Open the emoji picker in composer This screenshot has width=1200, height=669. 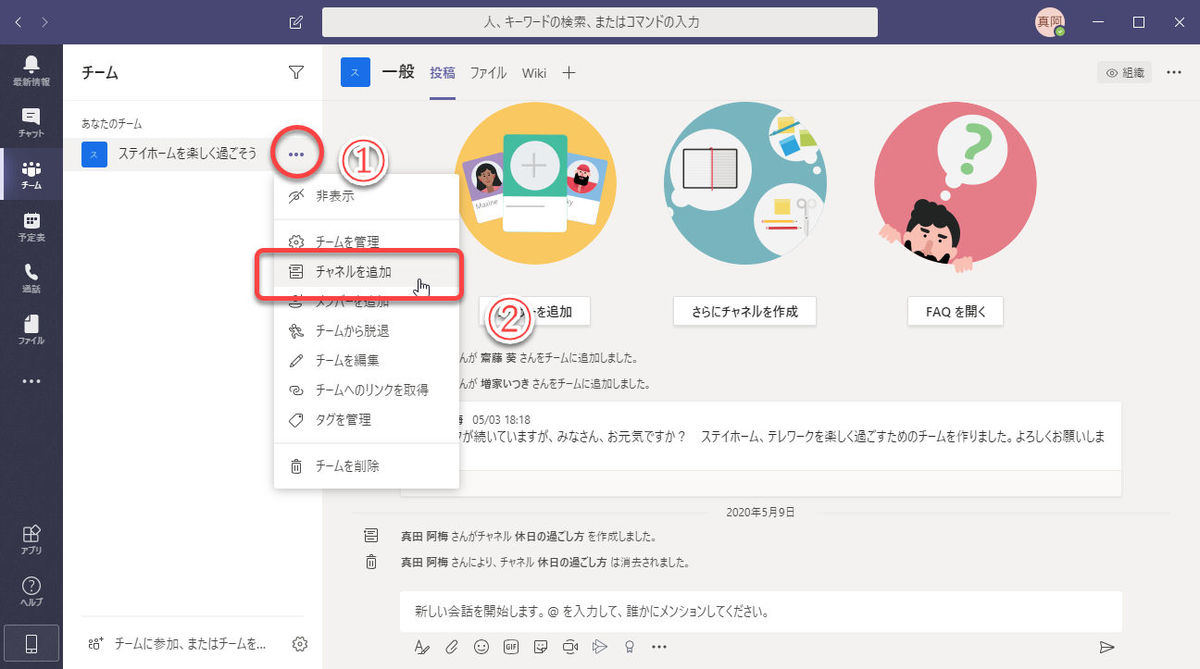click(x=481, y=647)
